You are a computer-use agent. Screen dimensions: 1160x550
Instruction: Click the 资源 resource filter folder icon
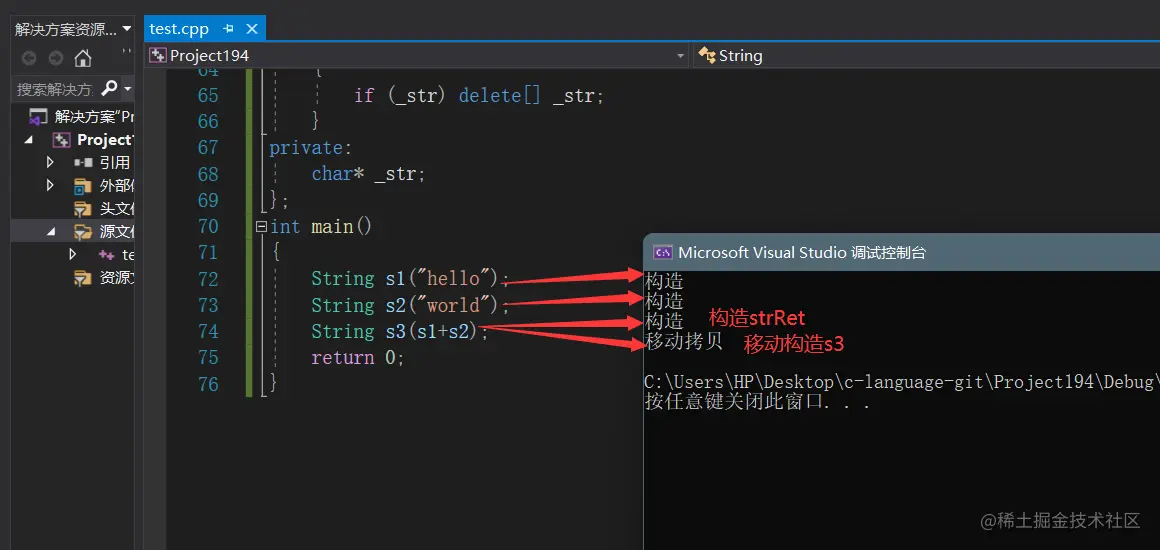coord(82,278)
